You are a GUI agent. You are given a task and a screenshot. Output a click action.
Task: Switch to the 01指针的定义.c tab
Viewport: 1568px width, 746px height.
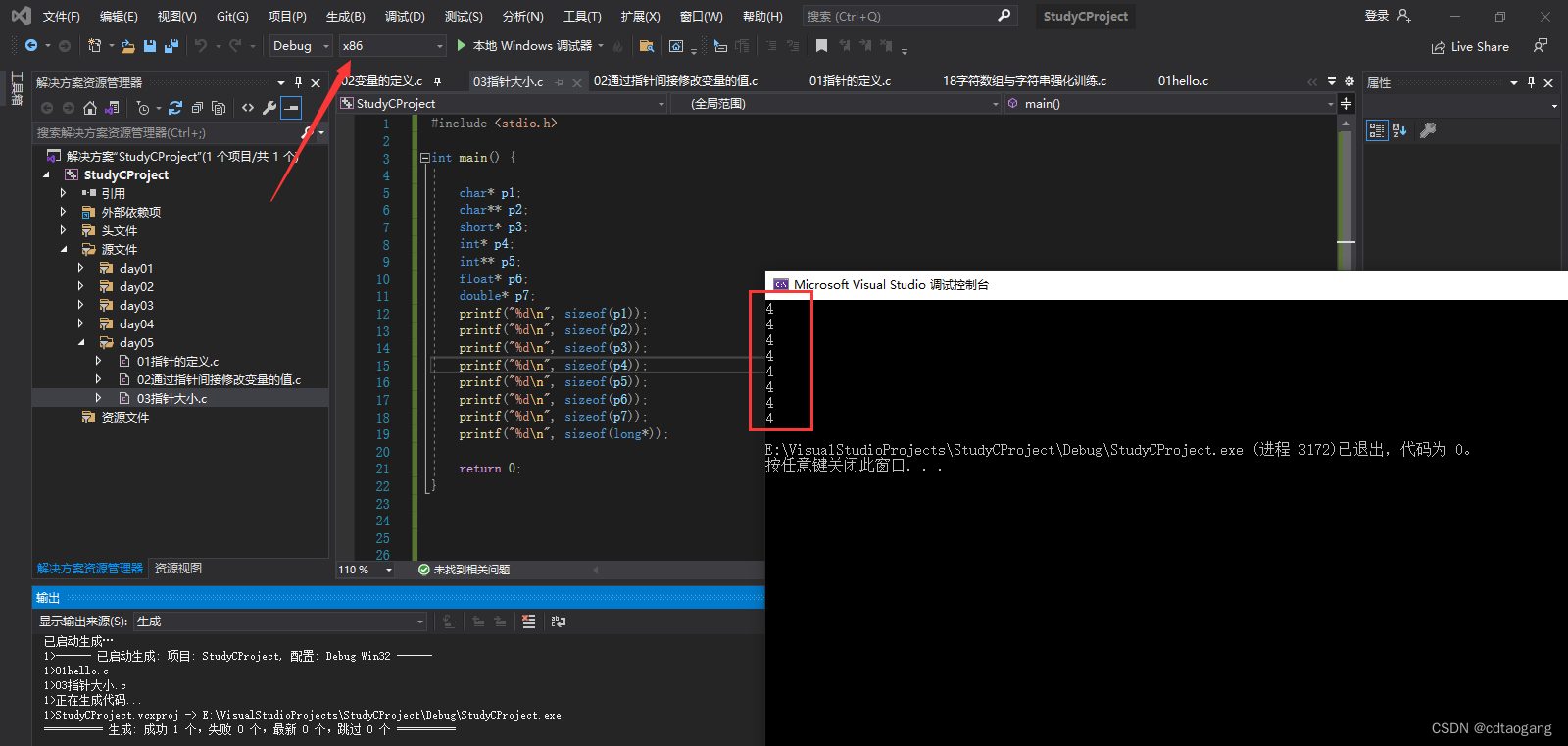tap(850, 81)
